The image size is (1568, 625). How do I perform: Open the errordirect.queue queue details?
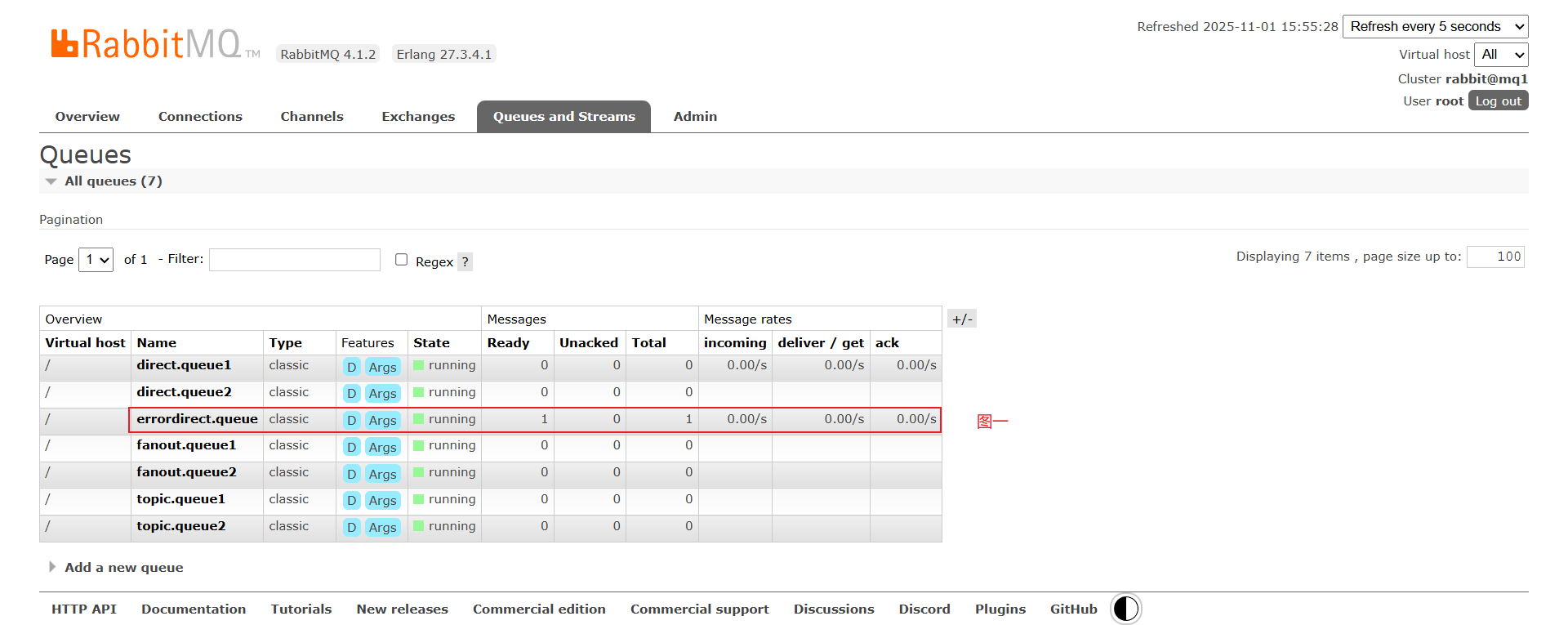coord(197,419)
